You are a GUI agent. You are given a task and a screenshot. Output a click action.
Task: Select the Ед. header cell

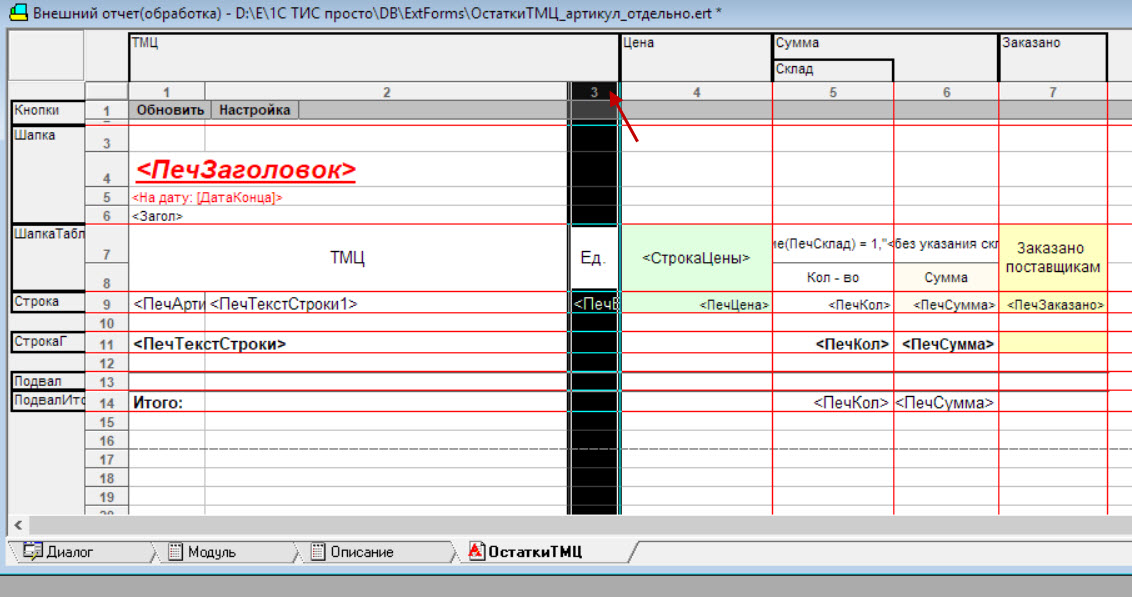pos(594,258)
